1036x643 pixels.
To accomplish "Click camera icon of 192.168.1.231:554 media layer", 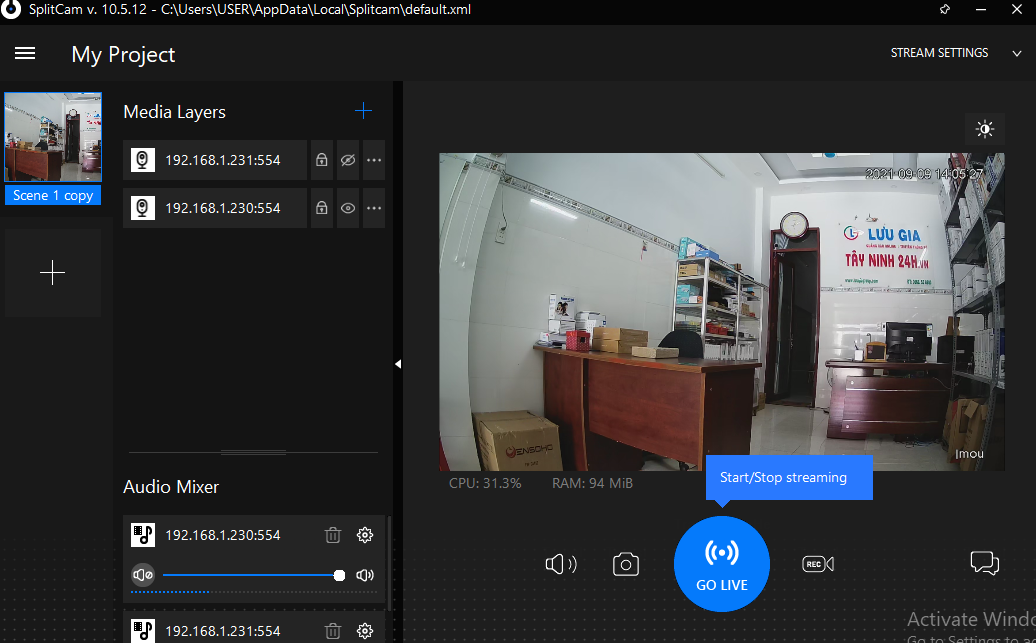I will click(x=143, y=160).
